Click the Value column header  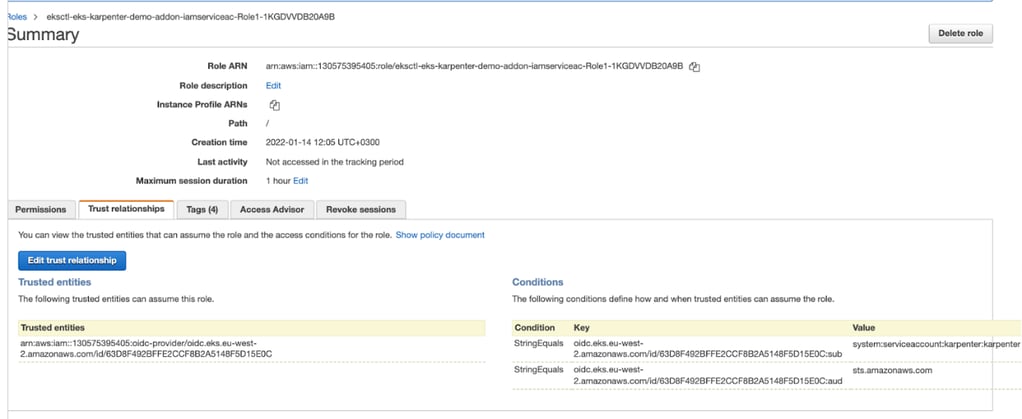click(x=864, y=328)
